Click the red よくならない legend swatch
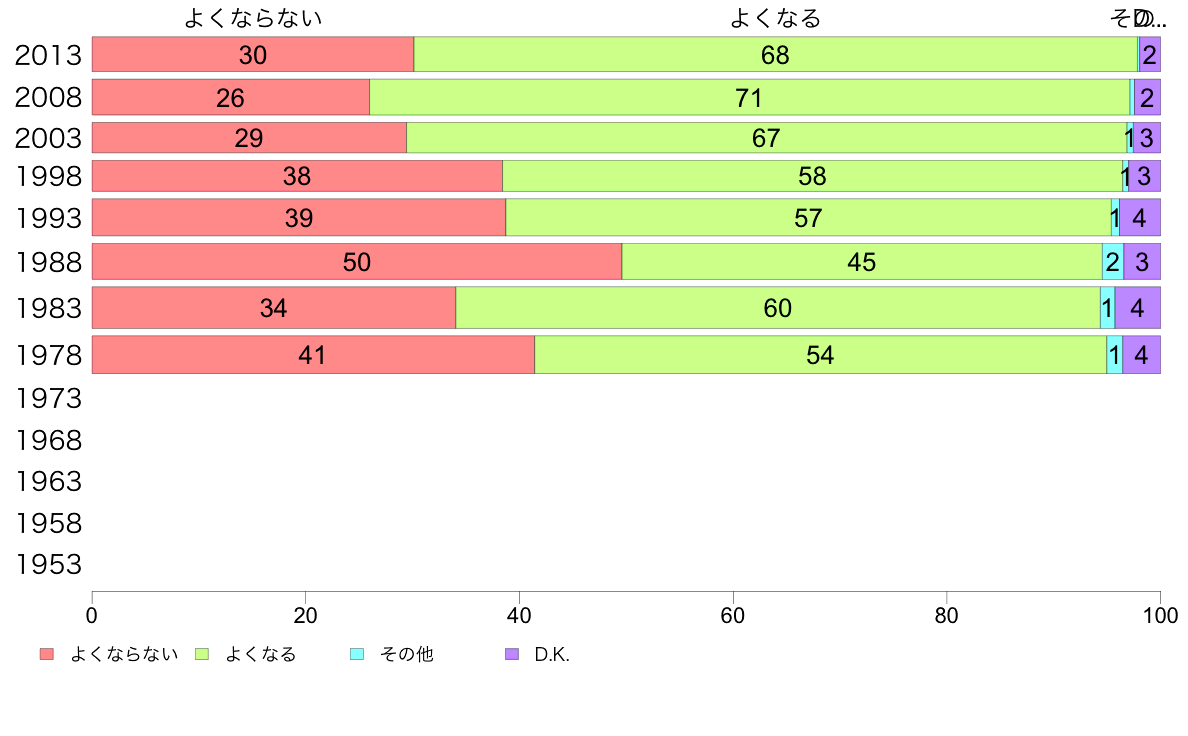Viewport: 1188px width, 736px height. pyautogui.click(x=46, y=654)
